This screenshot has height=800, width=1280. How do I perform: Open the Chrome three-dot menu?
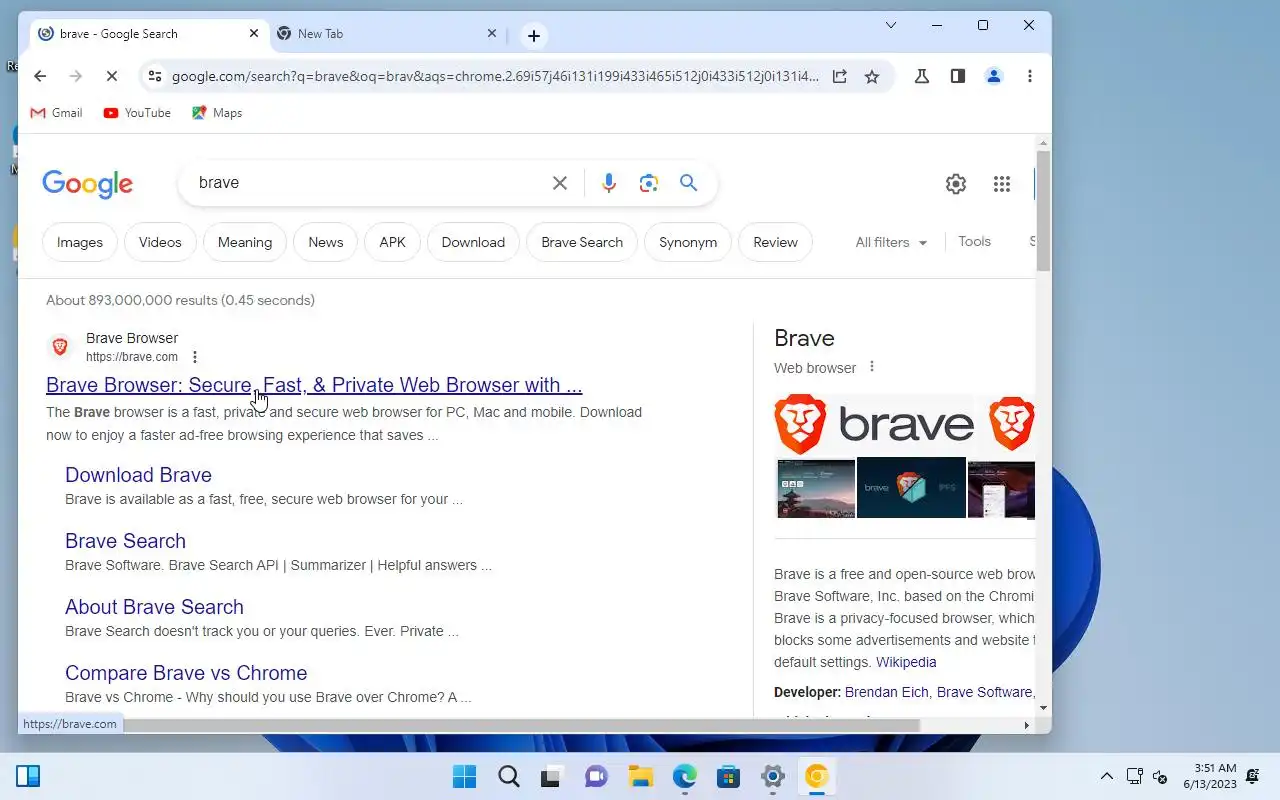1030,76
